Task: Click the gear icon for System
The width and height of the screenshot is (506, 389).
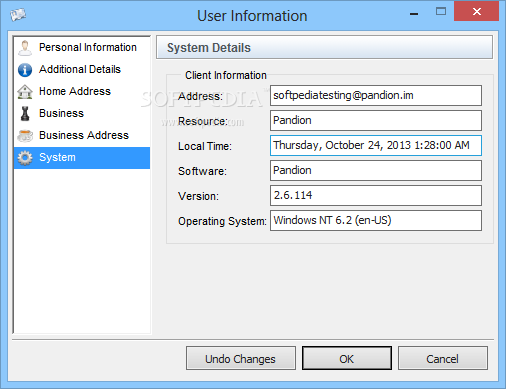Action: click(25, 158)
